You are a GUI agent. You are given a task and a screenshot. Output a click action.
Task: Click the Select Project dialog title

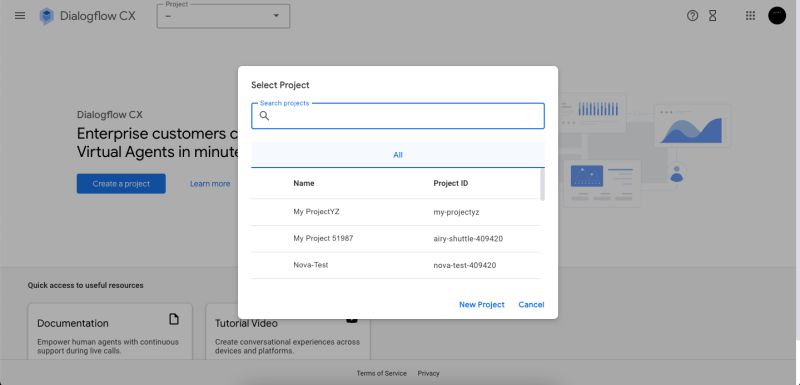pos(280,85)
